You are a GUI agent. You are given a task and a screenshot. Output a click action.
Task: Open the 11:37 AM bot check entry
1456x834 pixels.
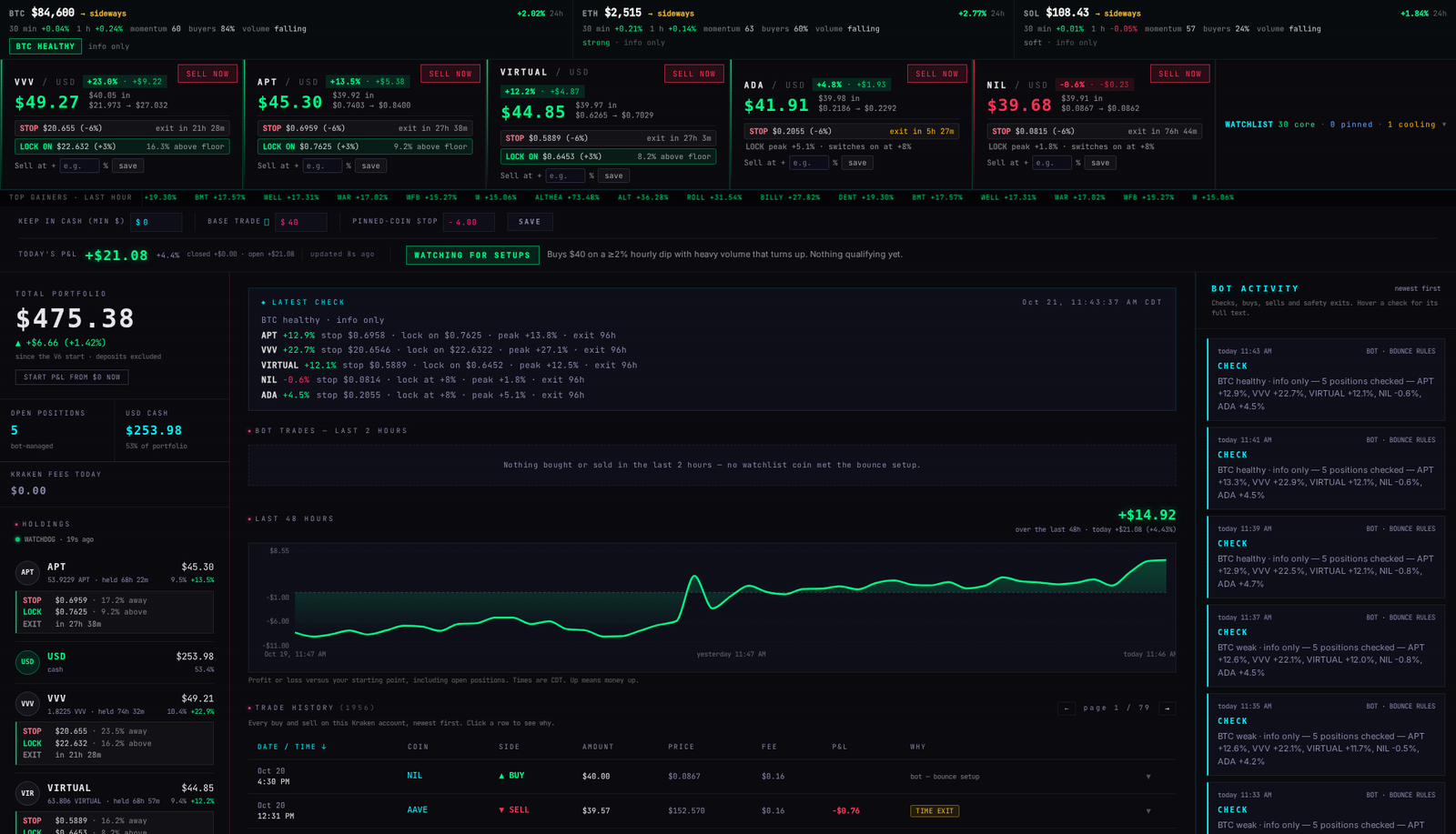point(1325,646)
